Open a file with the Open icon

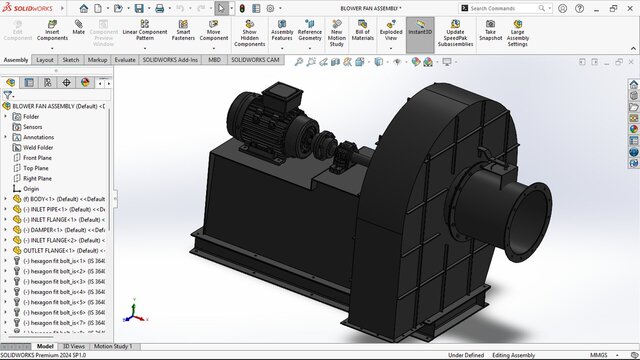click(118, 8)
